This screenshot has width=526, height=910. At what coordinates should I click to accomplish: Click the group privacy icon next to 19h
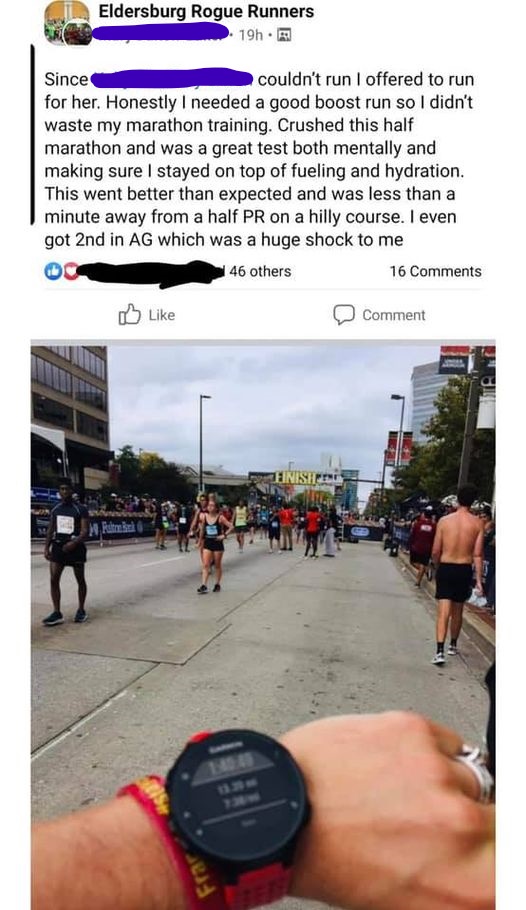point(284,35)
